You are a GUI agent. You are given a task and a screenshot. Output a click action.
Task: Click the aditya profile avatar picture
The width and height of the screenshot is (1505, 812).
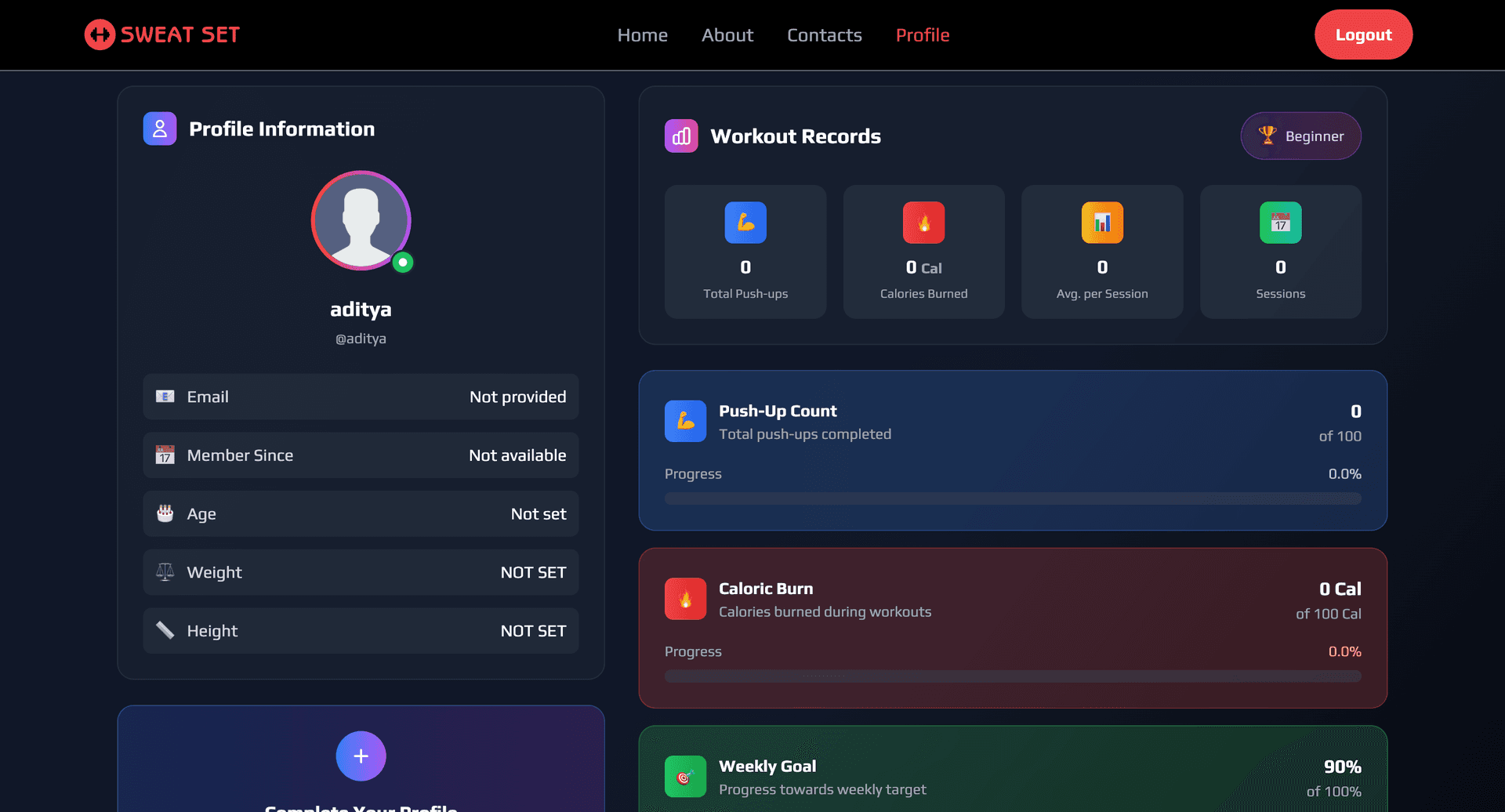pos(361,220)
